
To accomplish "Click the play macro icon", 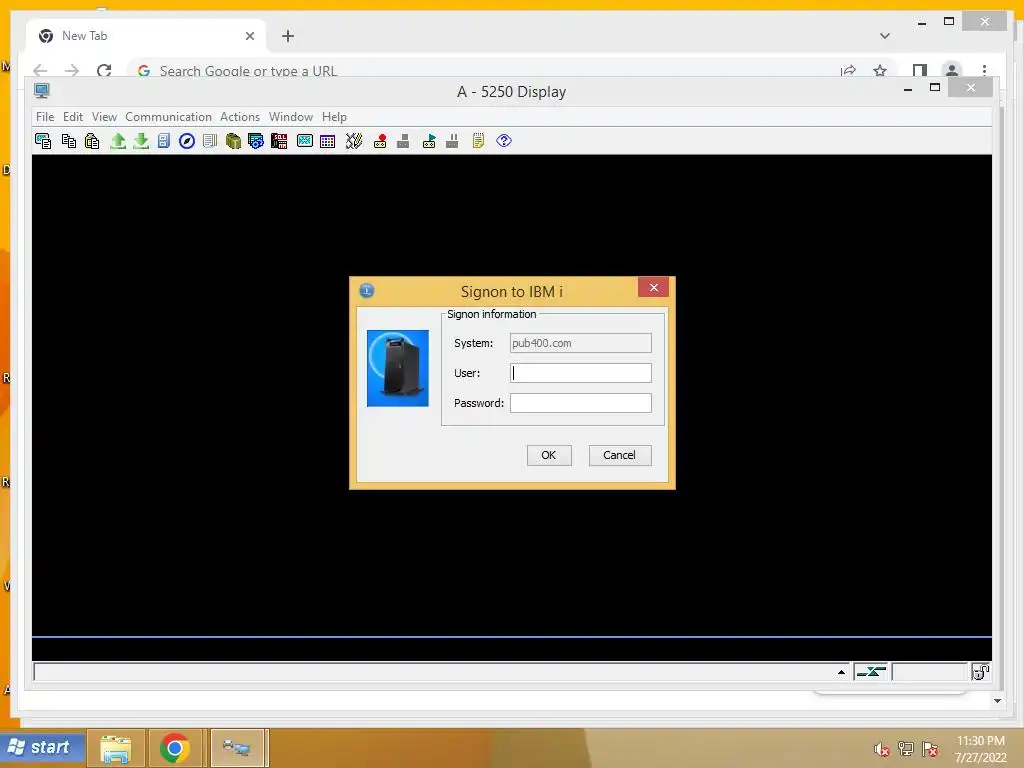I will click(x=429, y=141).
